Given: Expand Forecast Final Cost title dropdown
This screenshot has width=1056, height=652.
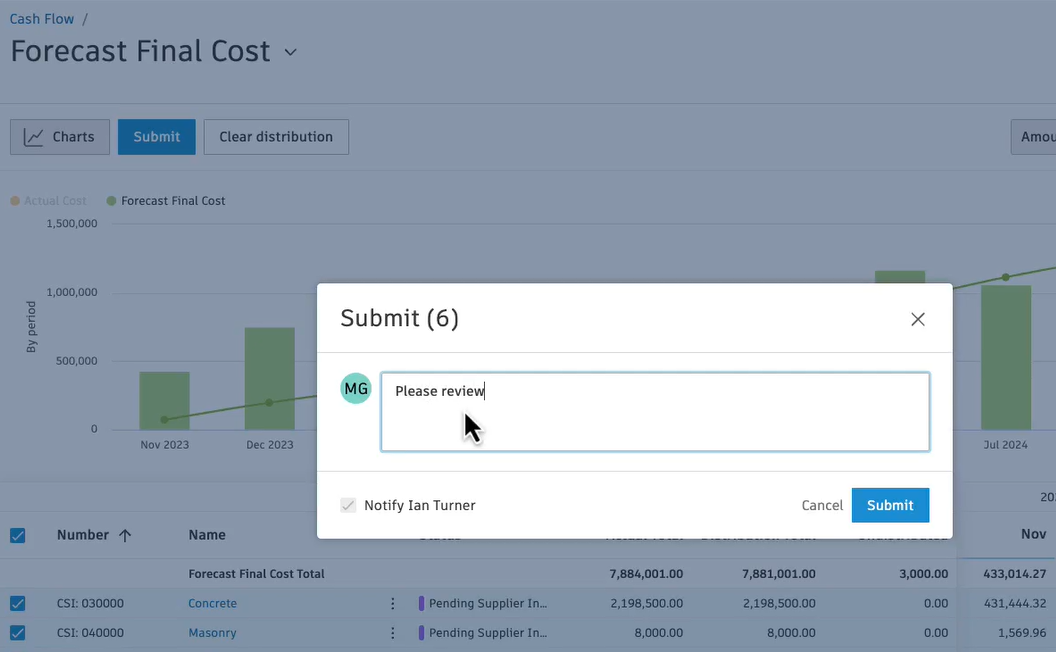Looking at the screenshot, I should point(290,52).
